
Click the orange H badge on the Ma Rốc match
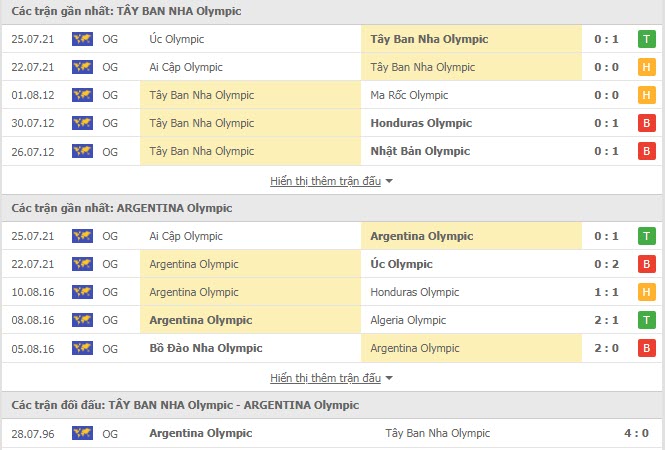coord(647,95)
